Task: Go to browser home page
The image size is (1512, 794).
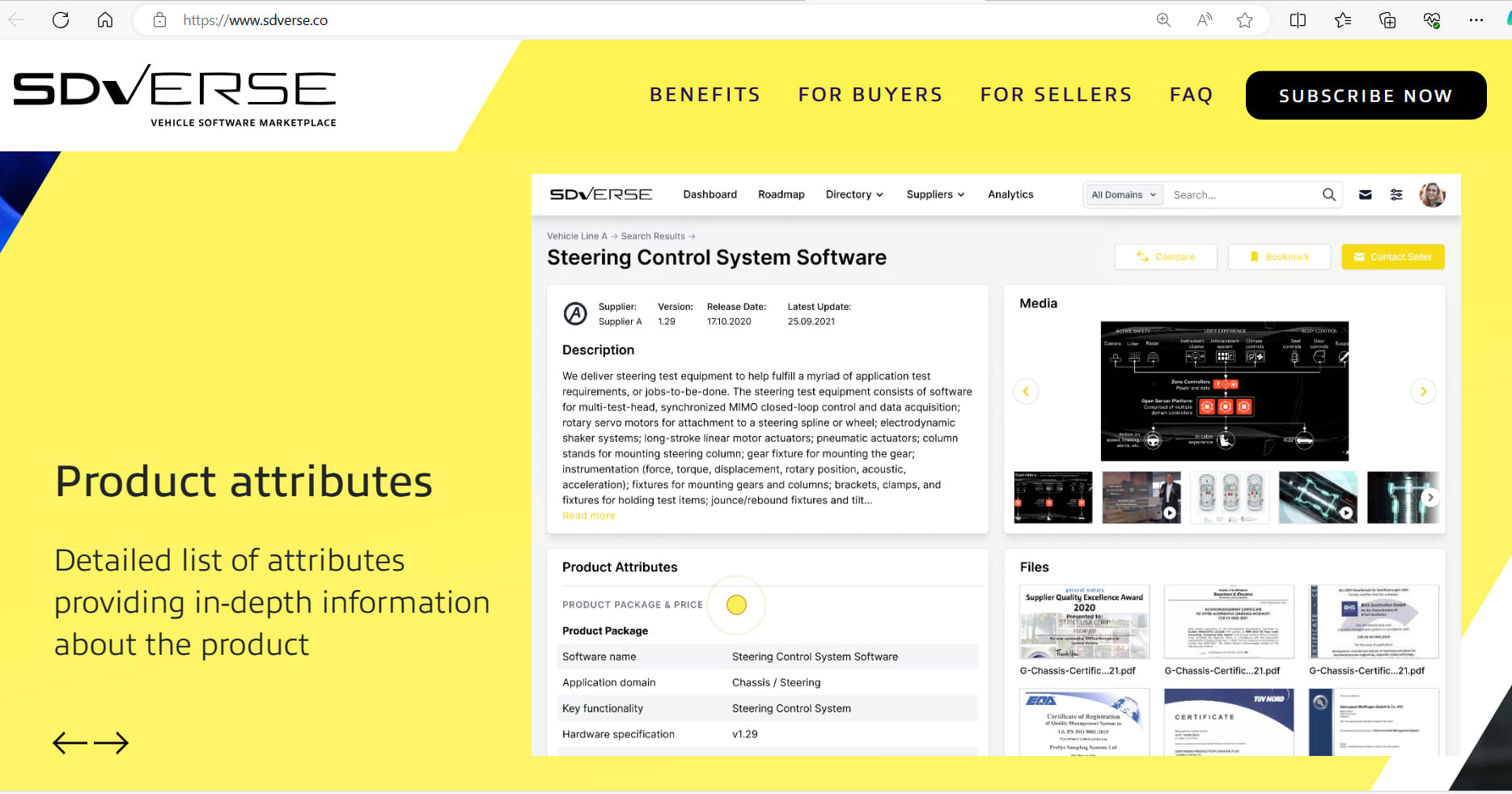Action: [105, 20]
